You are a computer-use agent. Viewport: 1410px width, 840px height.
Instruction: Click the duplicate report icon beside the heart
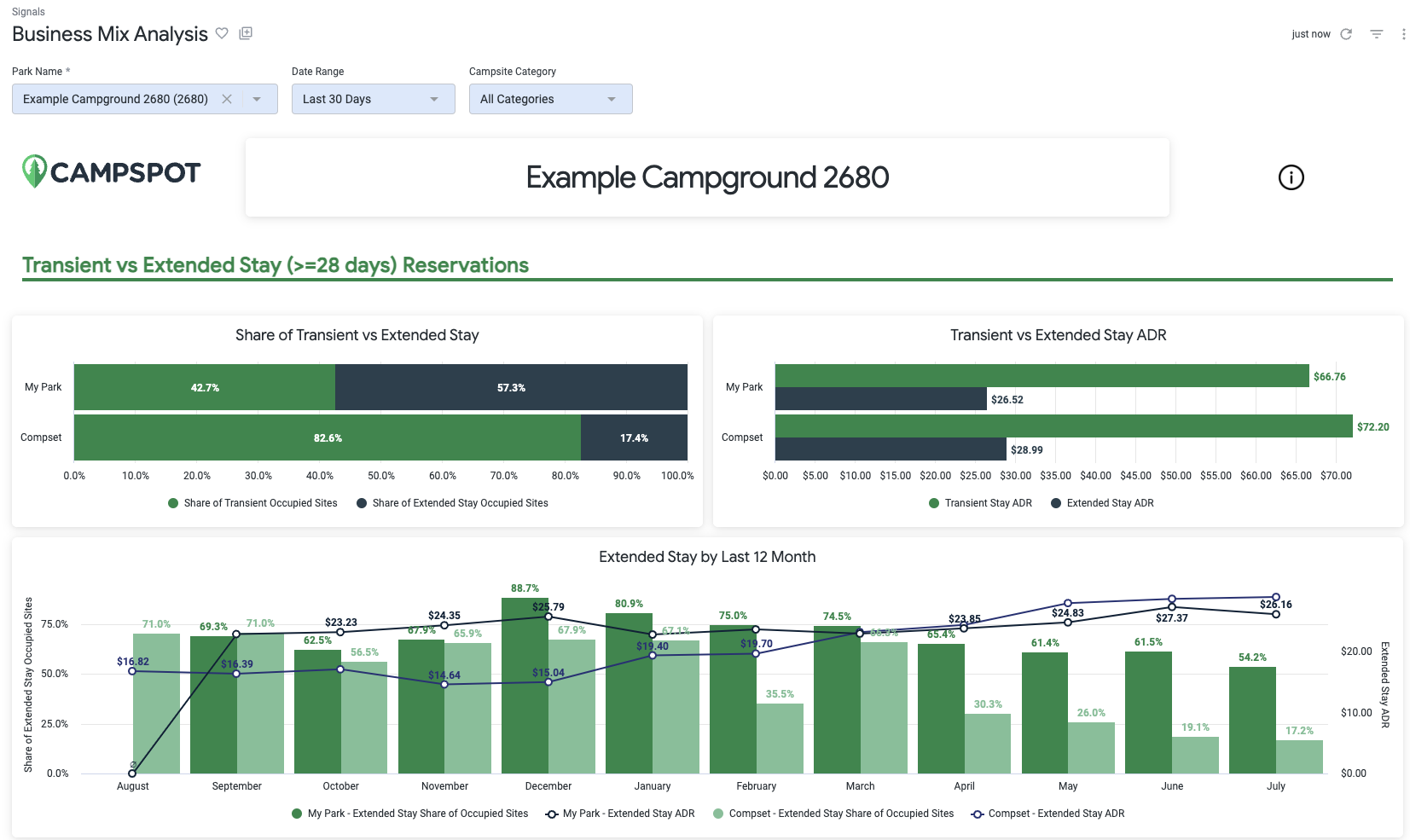[x=246, y=32]
